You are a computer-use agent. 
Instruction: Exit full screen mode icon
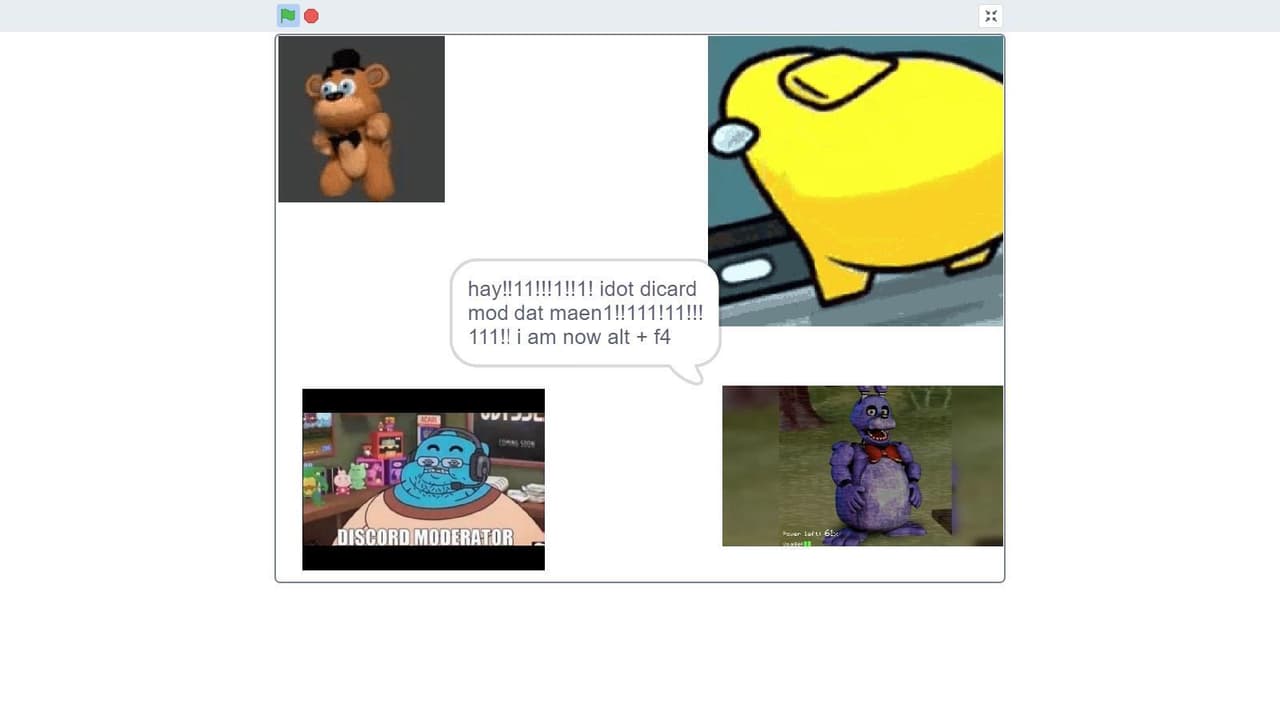[x=990, y=16]
